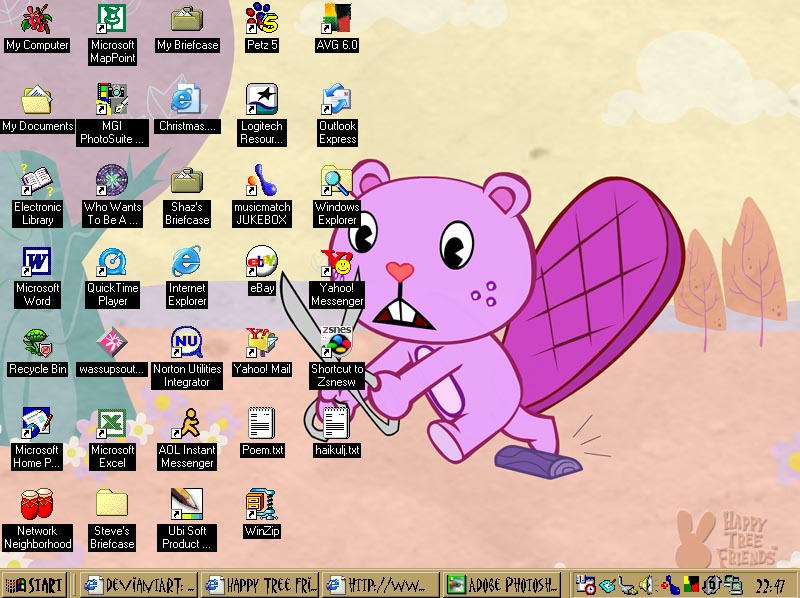Switch to the HTTP://WW... taskbar window

[x=381, y=585]
